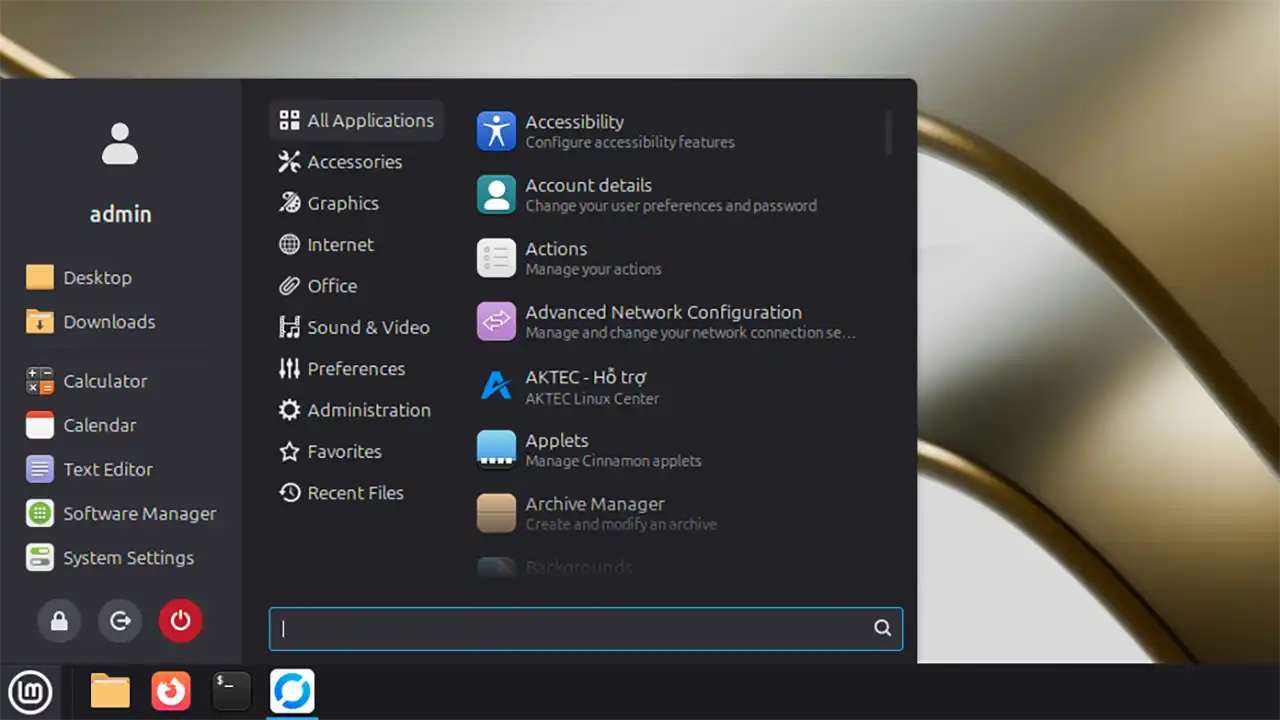This screenshot has width=1280, height=720.
Task: Open Terminal from the taskbar
Action: pyautogui.click(x=231, y=691)
